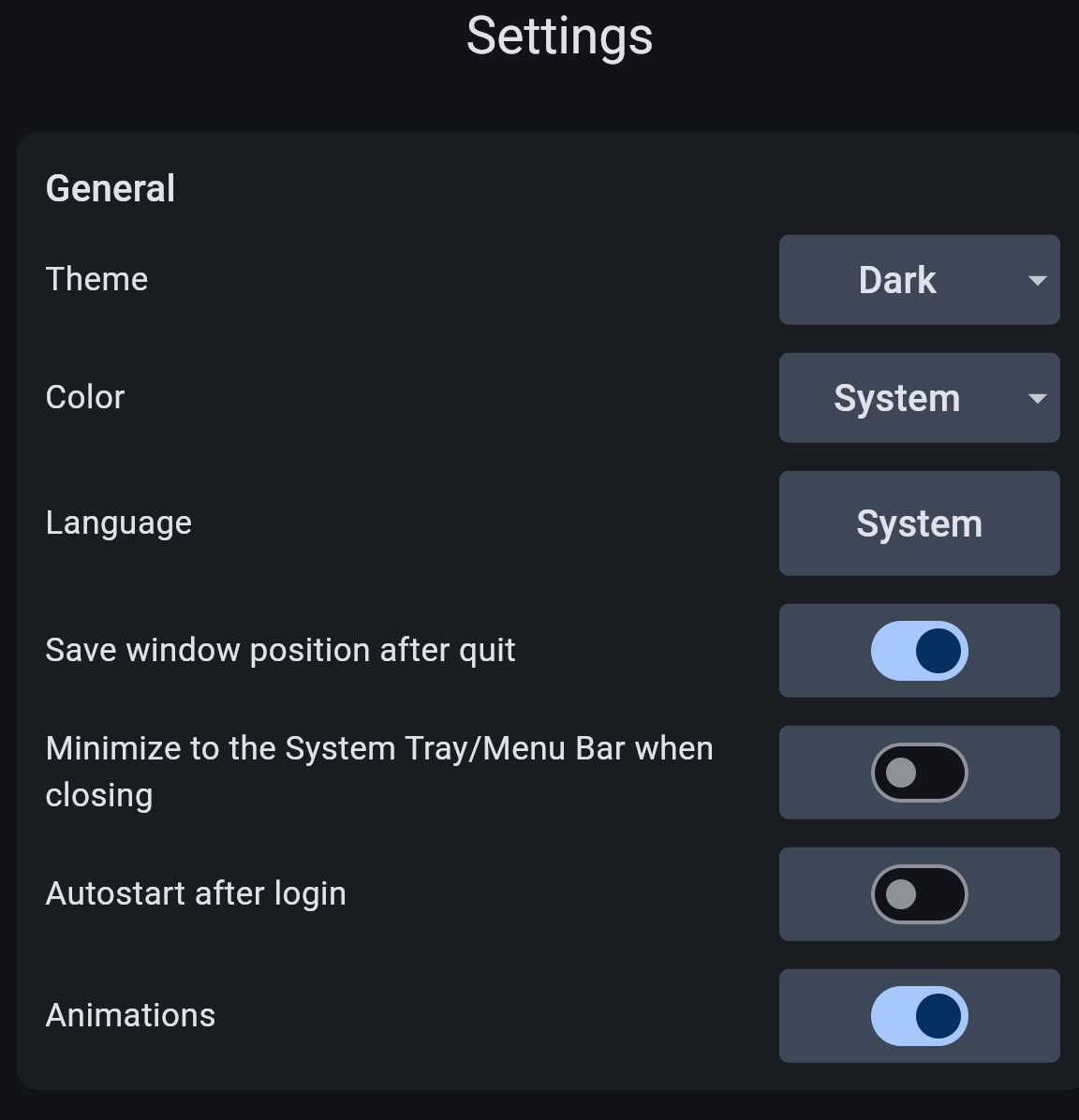Click the arrow icon in the Theme selector

coord(1037,281)
